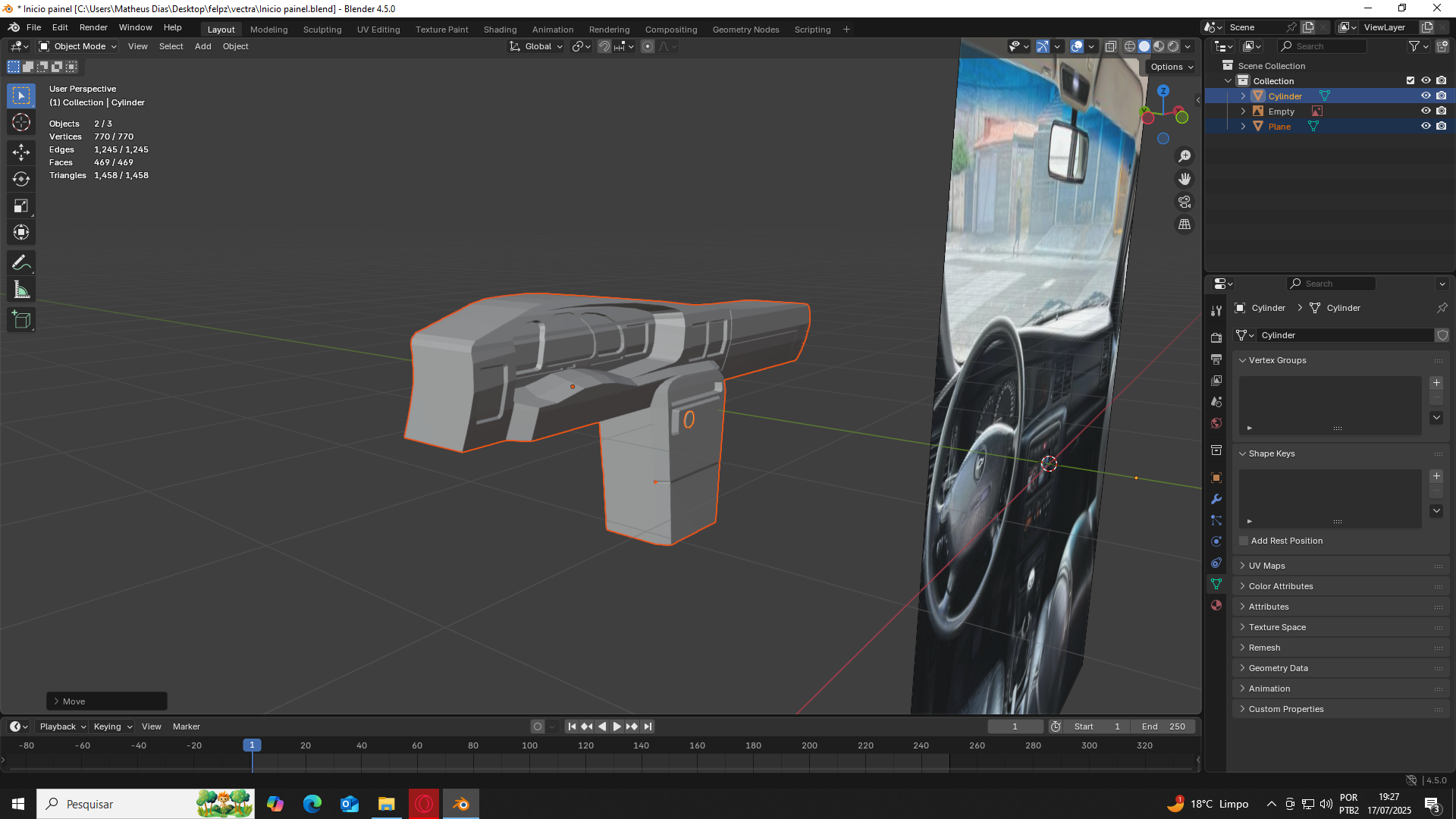Expand the Plane item in outliner
Image resolution: width=1456 pixels, height=819 pixels.
[1243, 127]
